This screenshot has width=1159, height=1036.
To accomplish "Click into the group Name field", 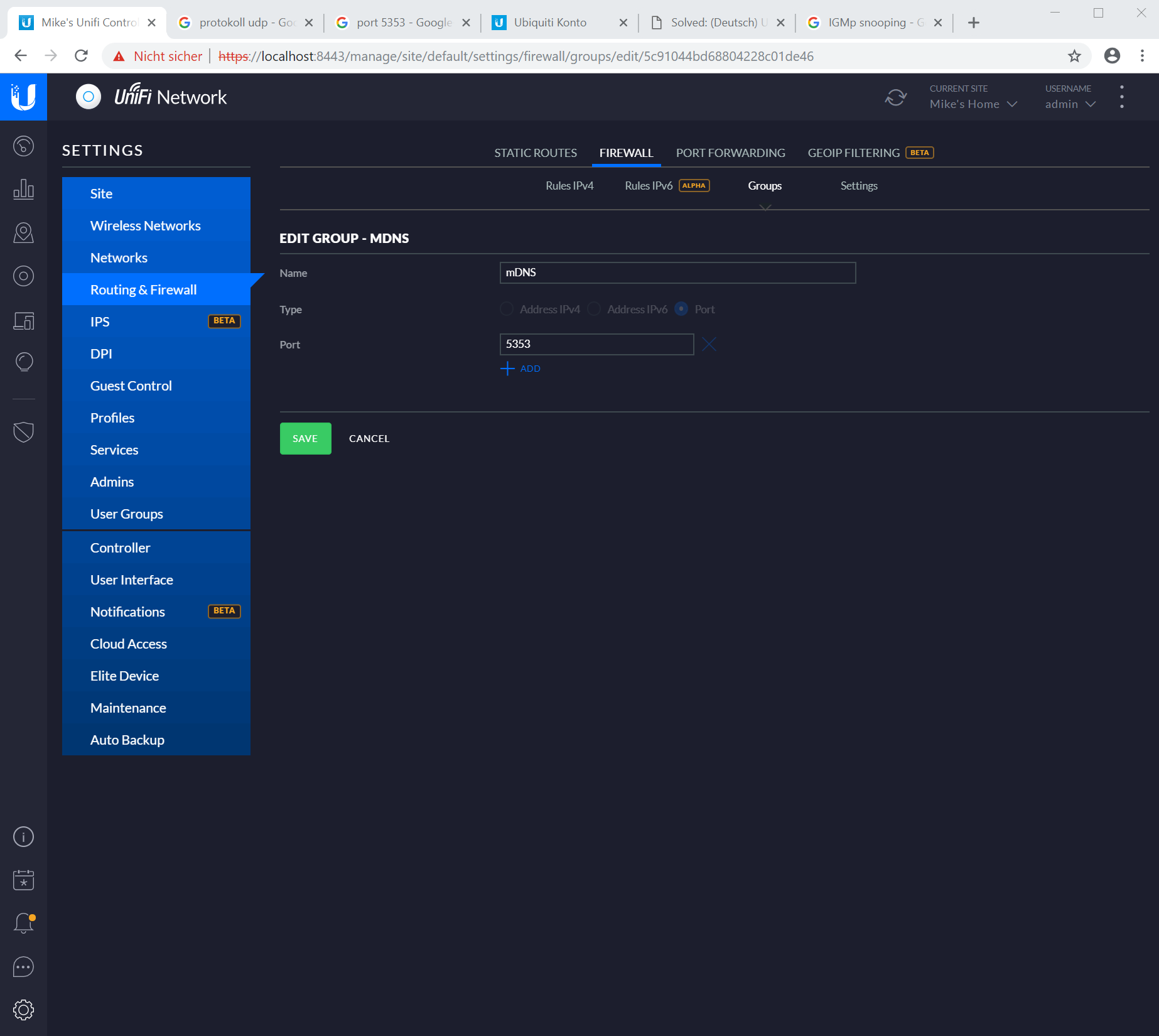I will click(677, 272).
